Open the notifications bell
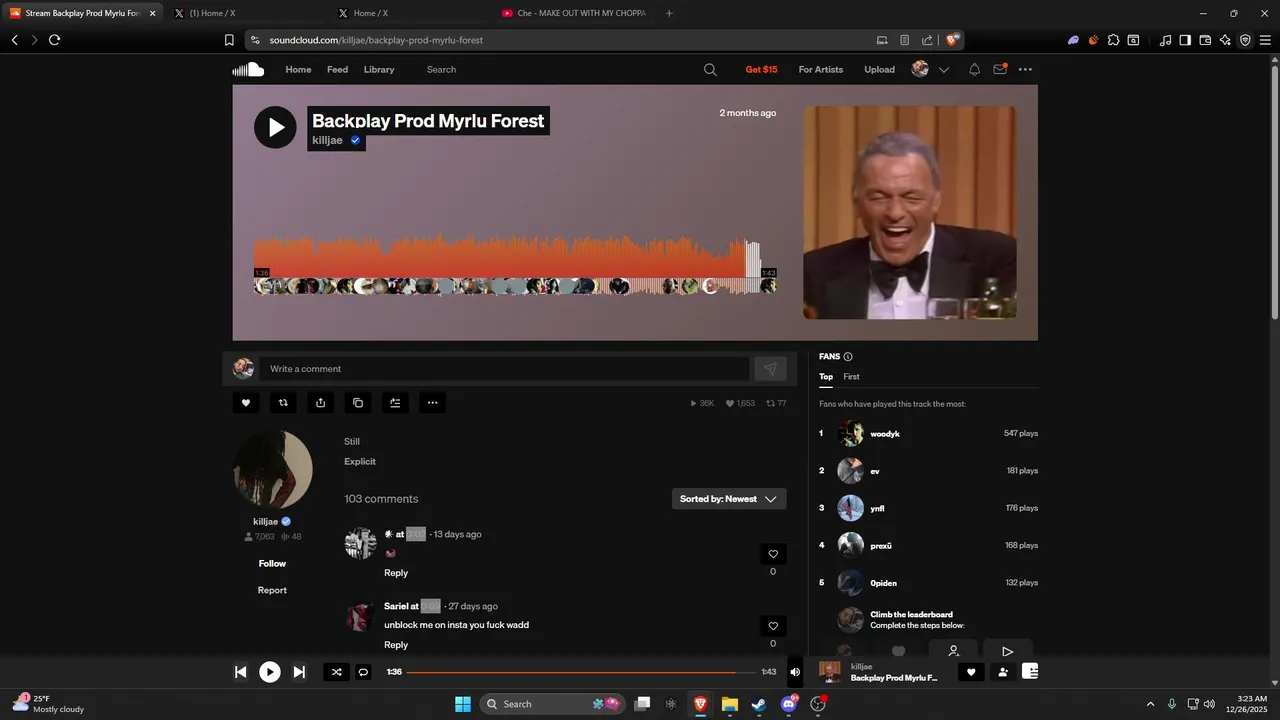The height and width of the screenshot is (720, 1280). click(x=974, y=70)
